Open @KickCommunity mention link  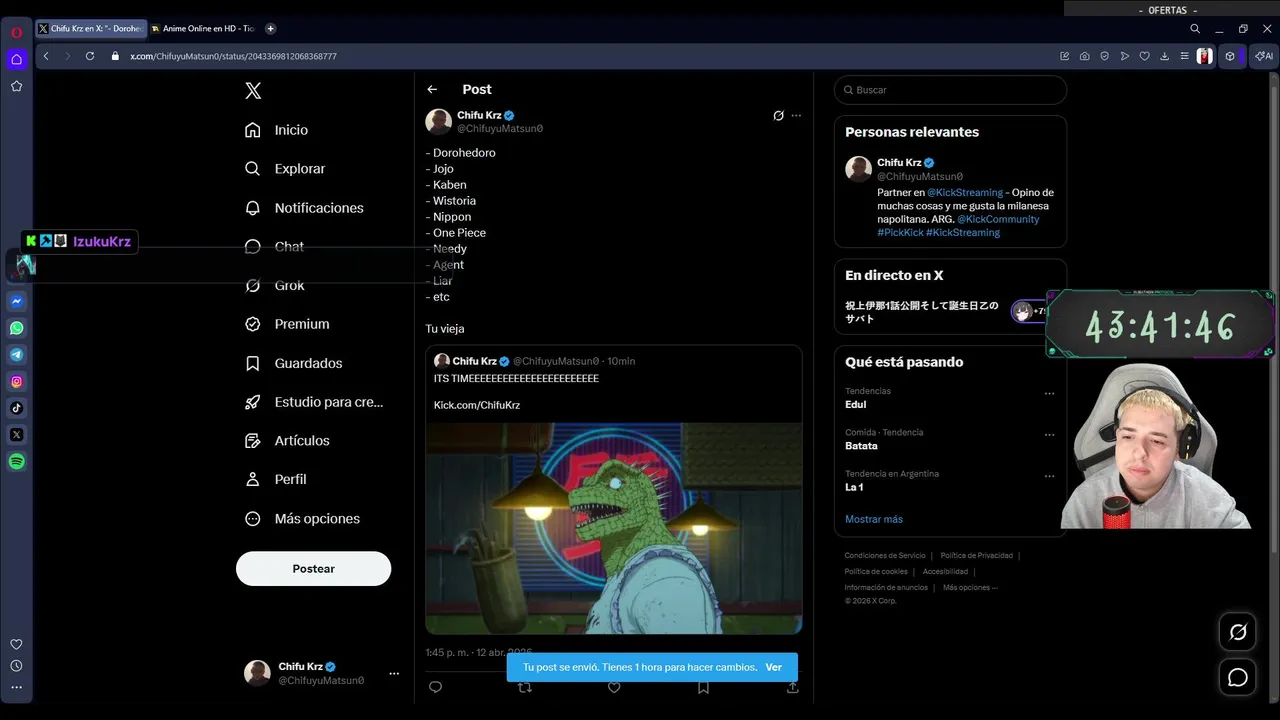(998, 219)
